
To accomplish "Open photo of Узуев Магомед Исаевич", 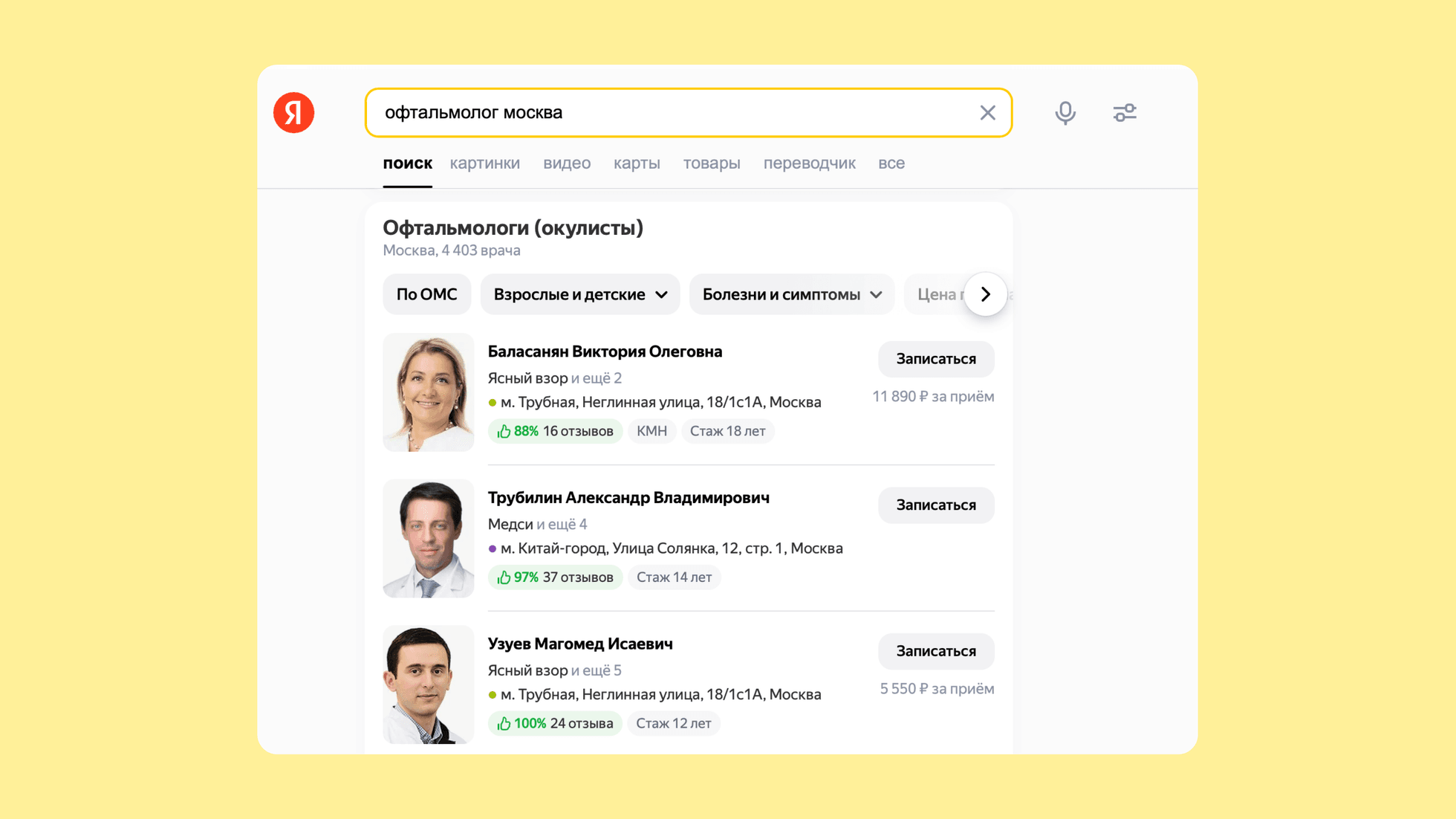I will pos(428,684).
